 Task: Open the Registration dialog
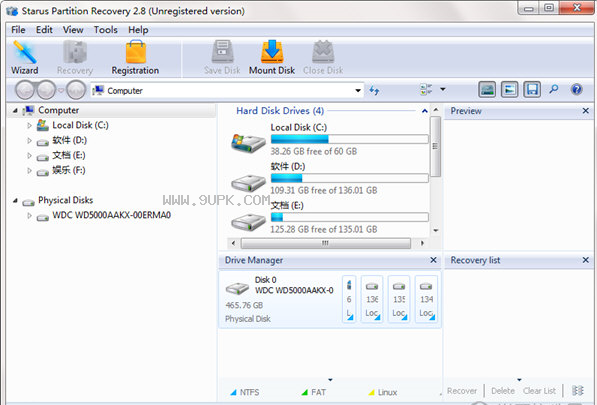[x=135, y=58]
